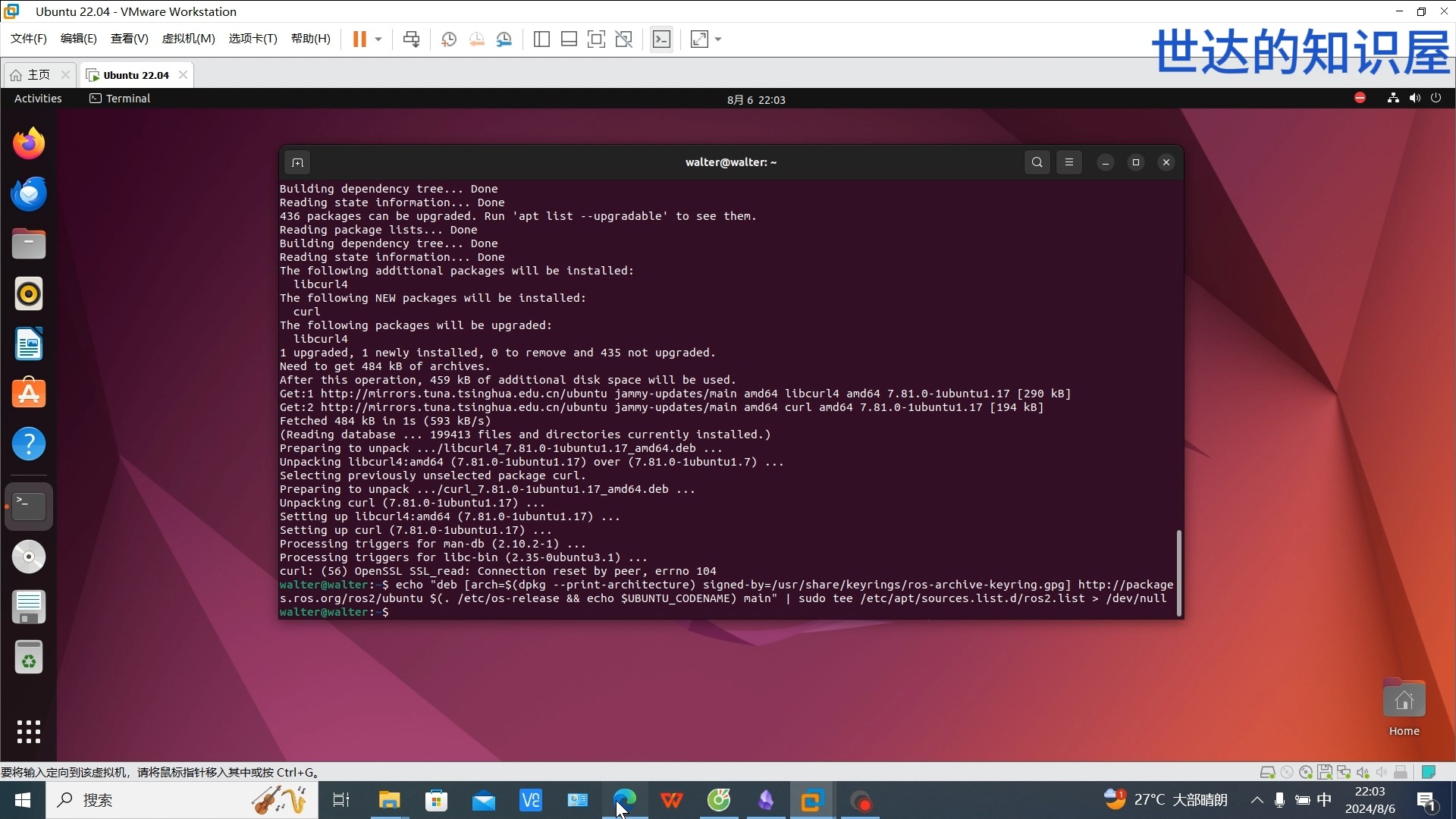
Task: Click the terminal prompt at the last line
Action: [334, 612]
